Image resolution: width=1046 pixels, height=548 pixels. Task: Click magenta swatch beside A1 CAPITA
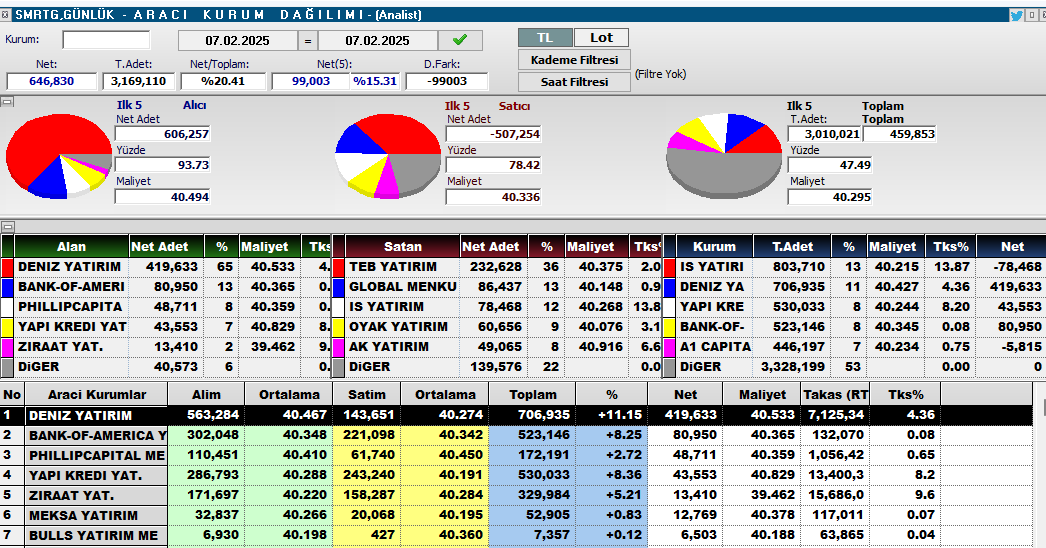tap(670, 348)
